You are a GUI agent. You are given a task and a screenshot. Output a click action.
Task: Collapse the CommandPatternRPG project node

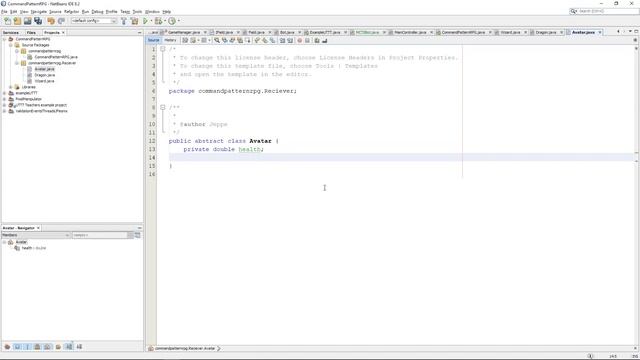[5, 39]
